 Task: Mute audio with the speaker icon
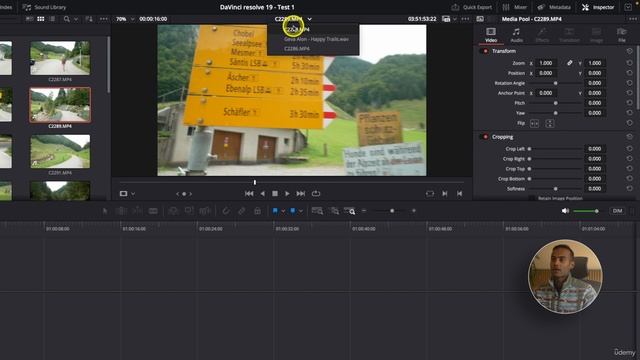565,211
